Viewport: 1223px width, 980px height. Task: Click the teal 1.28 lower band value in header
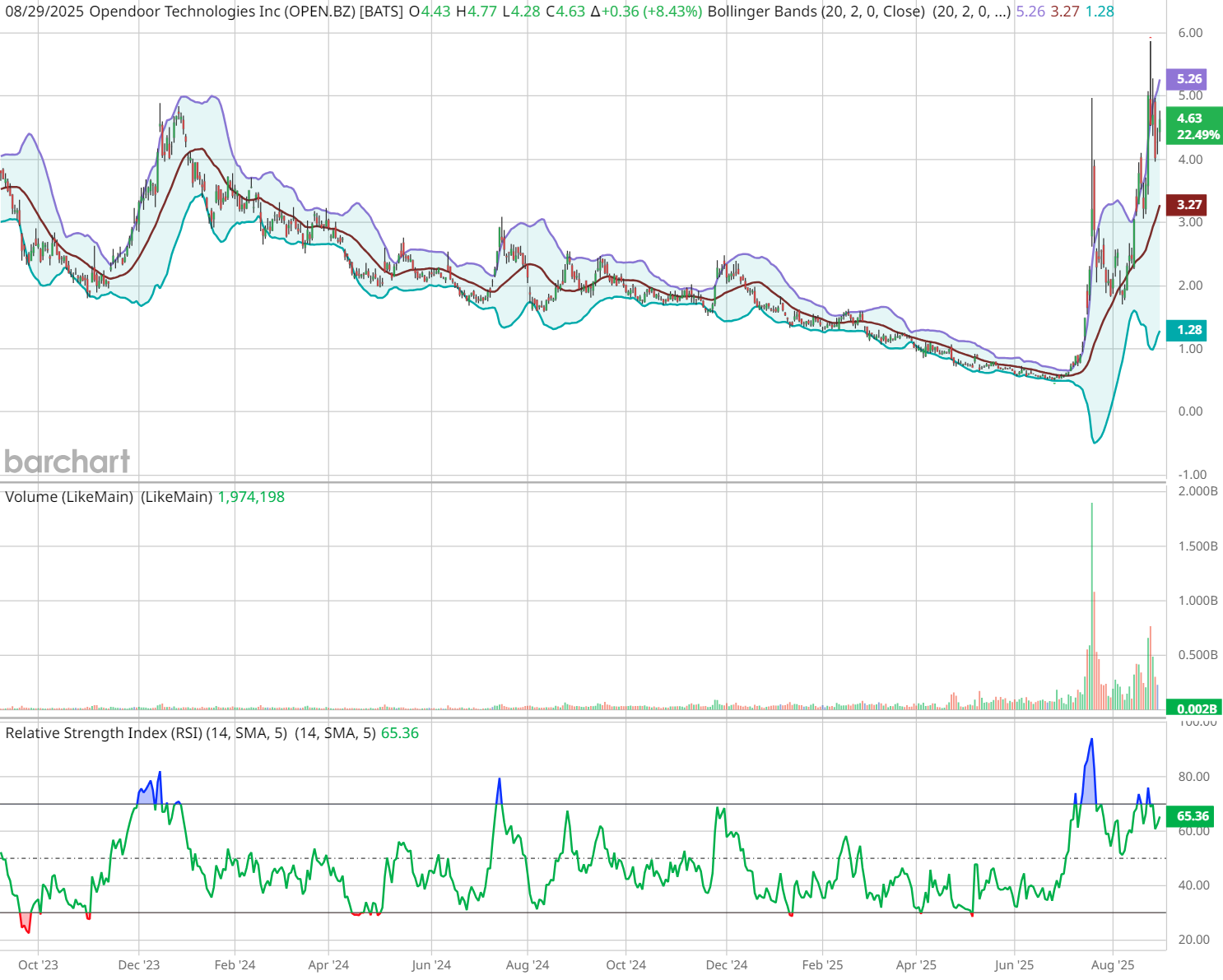(x=1100, y=12)
